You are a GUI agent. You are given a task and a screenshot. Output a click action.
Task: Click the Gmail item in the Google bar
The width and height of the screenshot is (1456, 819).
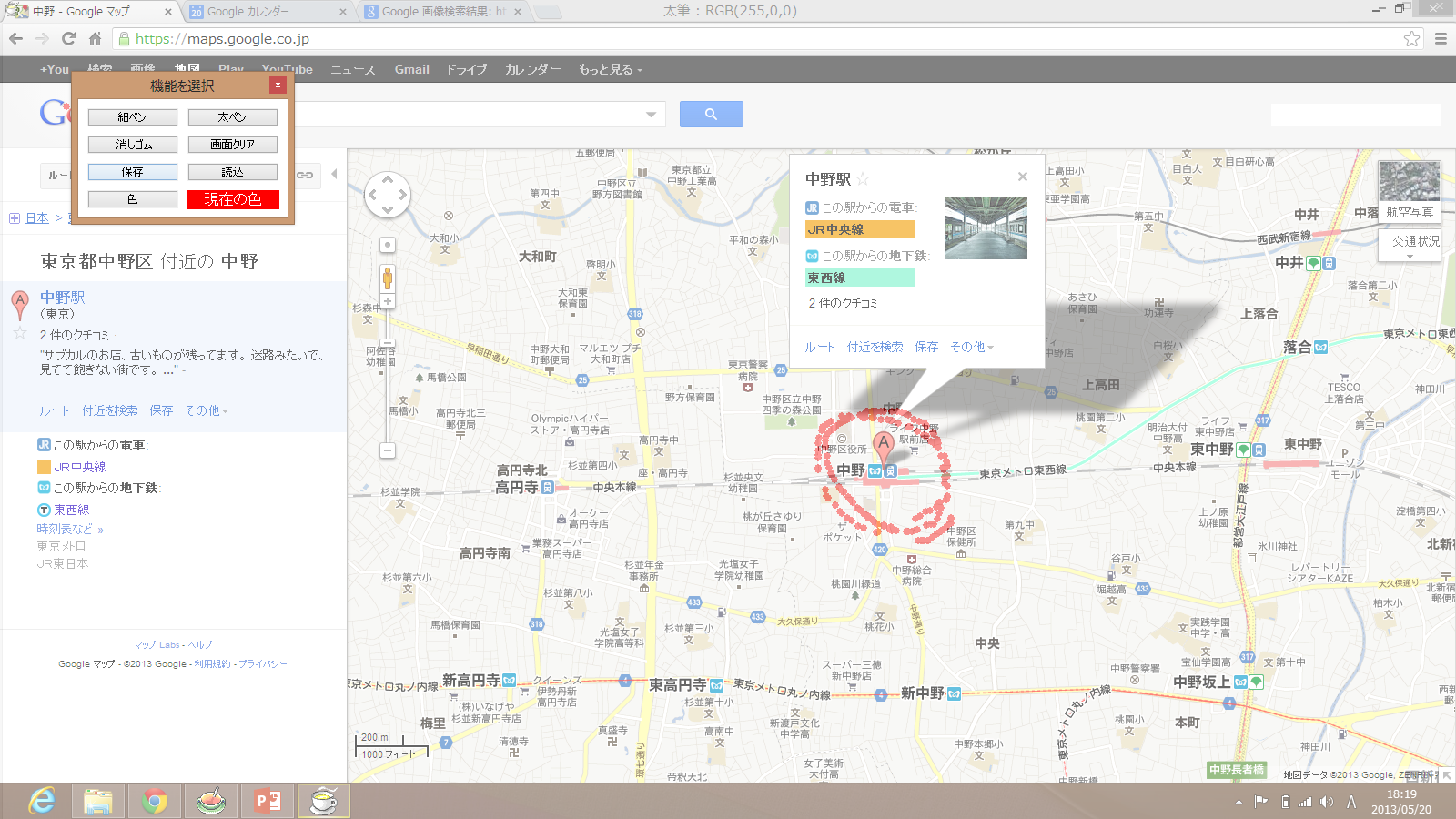tap(412, 69)
